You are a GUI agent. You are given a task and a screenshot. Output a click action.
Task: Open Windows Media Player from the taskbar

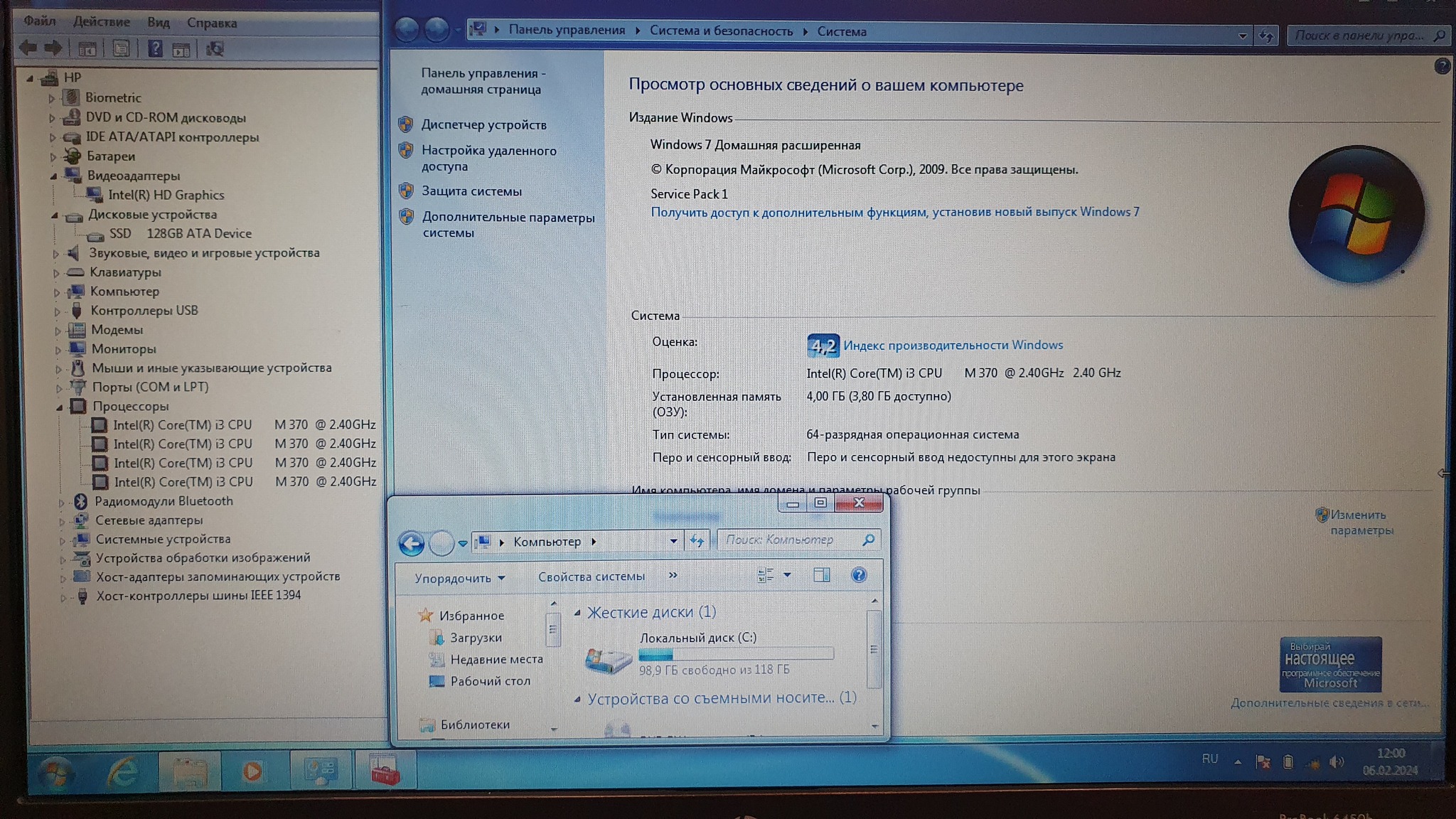tap(252, 771)
